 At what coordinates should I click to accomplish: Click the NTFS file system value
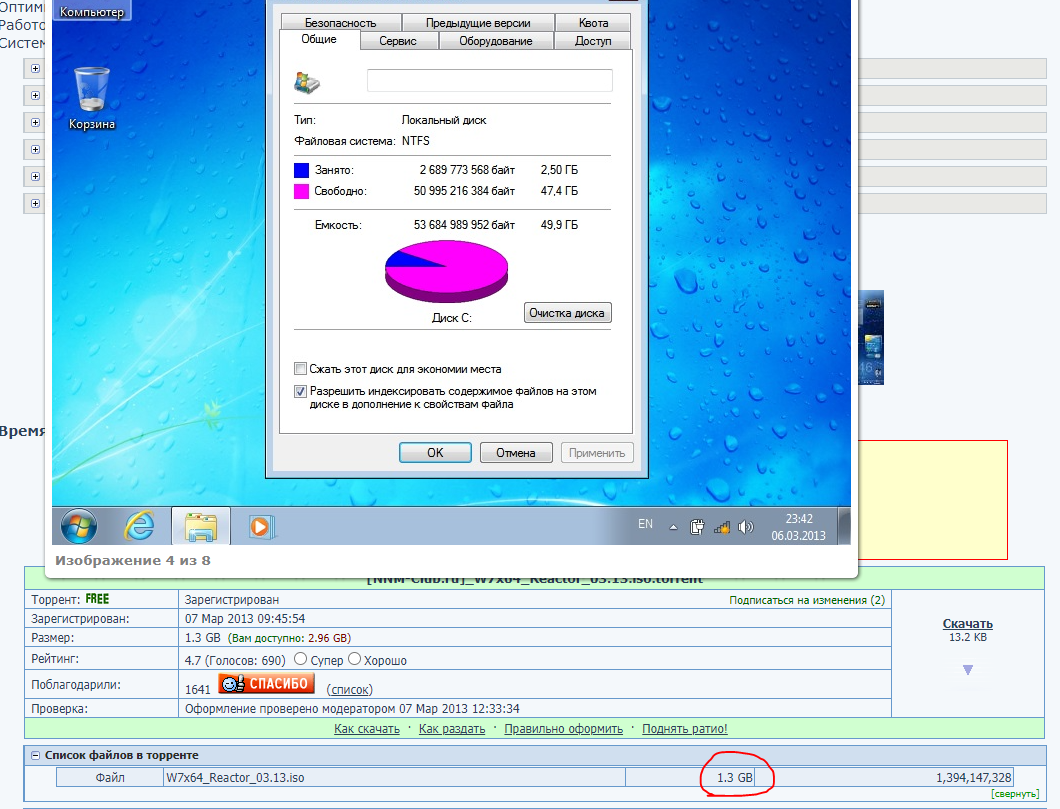416,141
